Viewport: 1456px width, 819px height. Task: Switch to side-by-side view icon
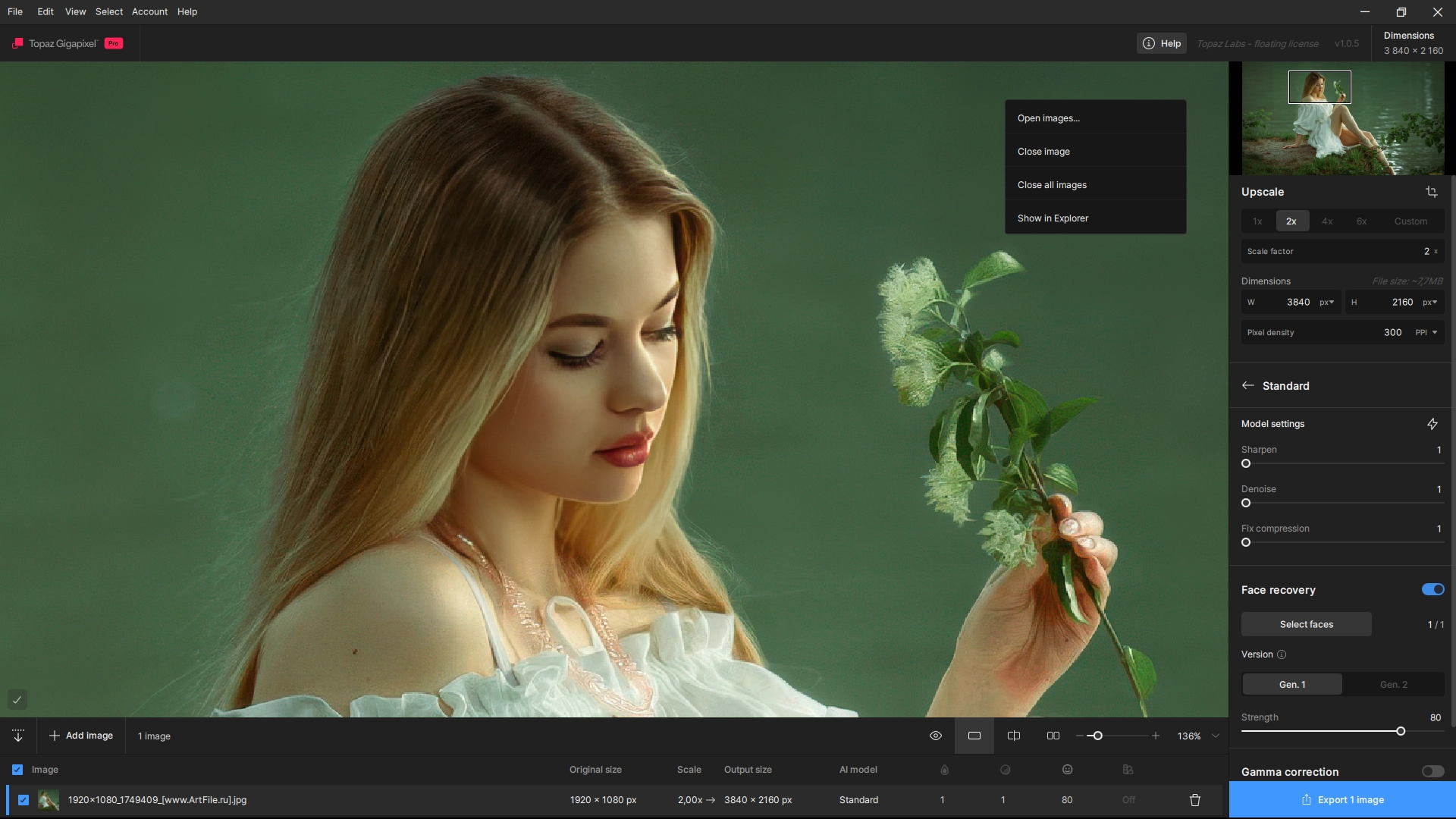click(x=1053, y=736)
